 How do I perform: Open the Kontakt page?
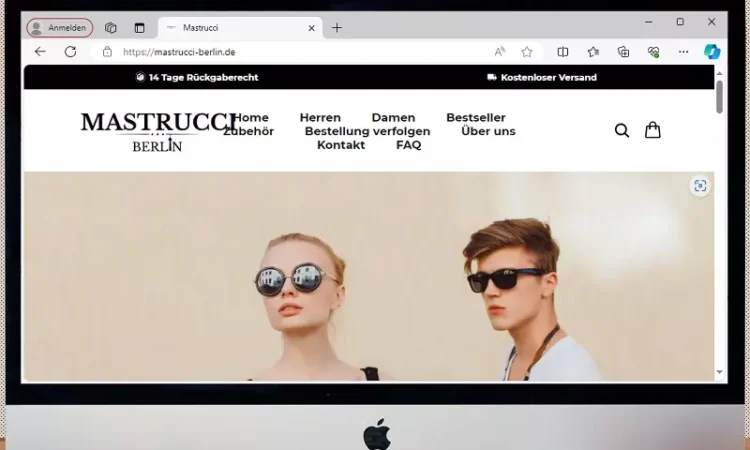[341, 145]
